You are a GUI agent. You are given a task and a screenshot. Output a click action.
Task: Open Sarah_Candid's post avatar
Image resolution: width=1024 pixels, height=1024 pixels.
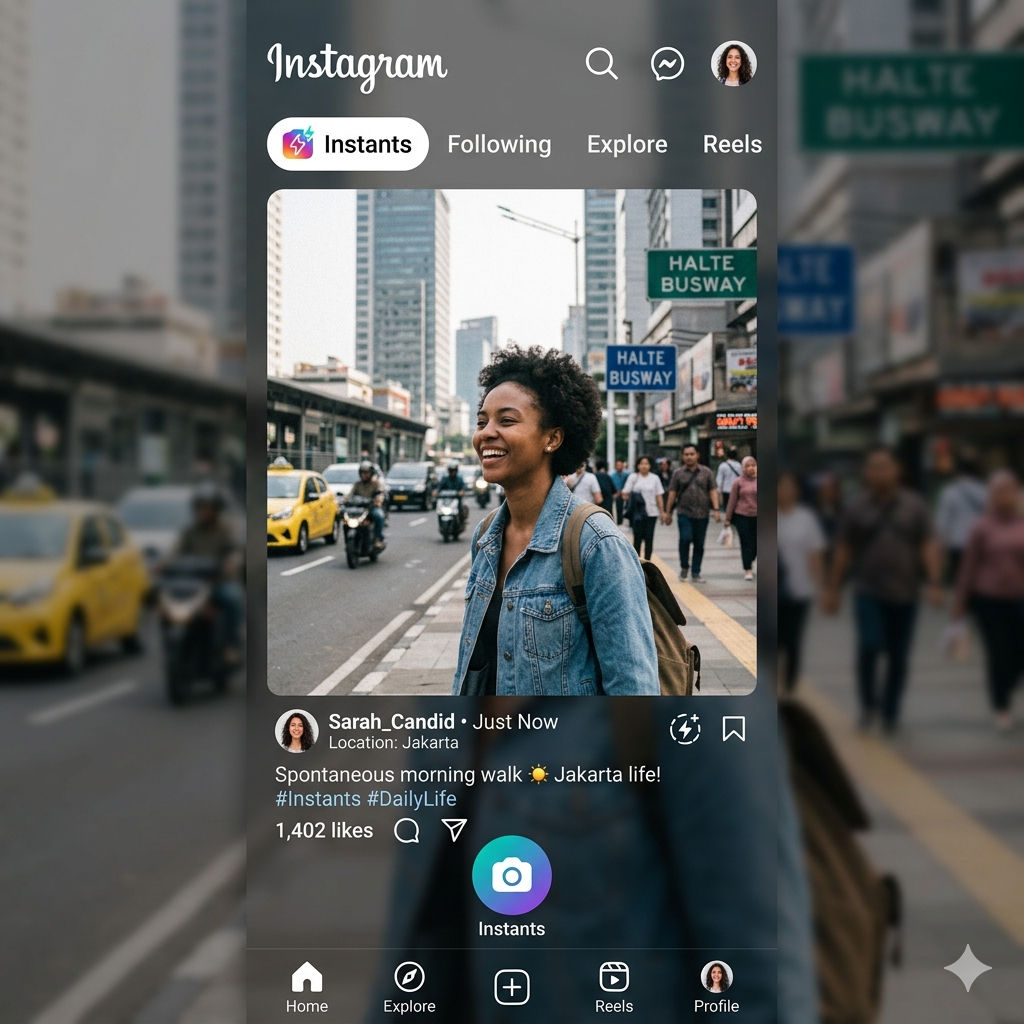click(x=296, y=731)
